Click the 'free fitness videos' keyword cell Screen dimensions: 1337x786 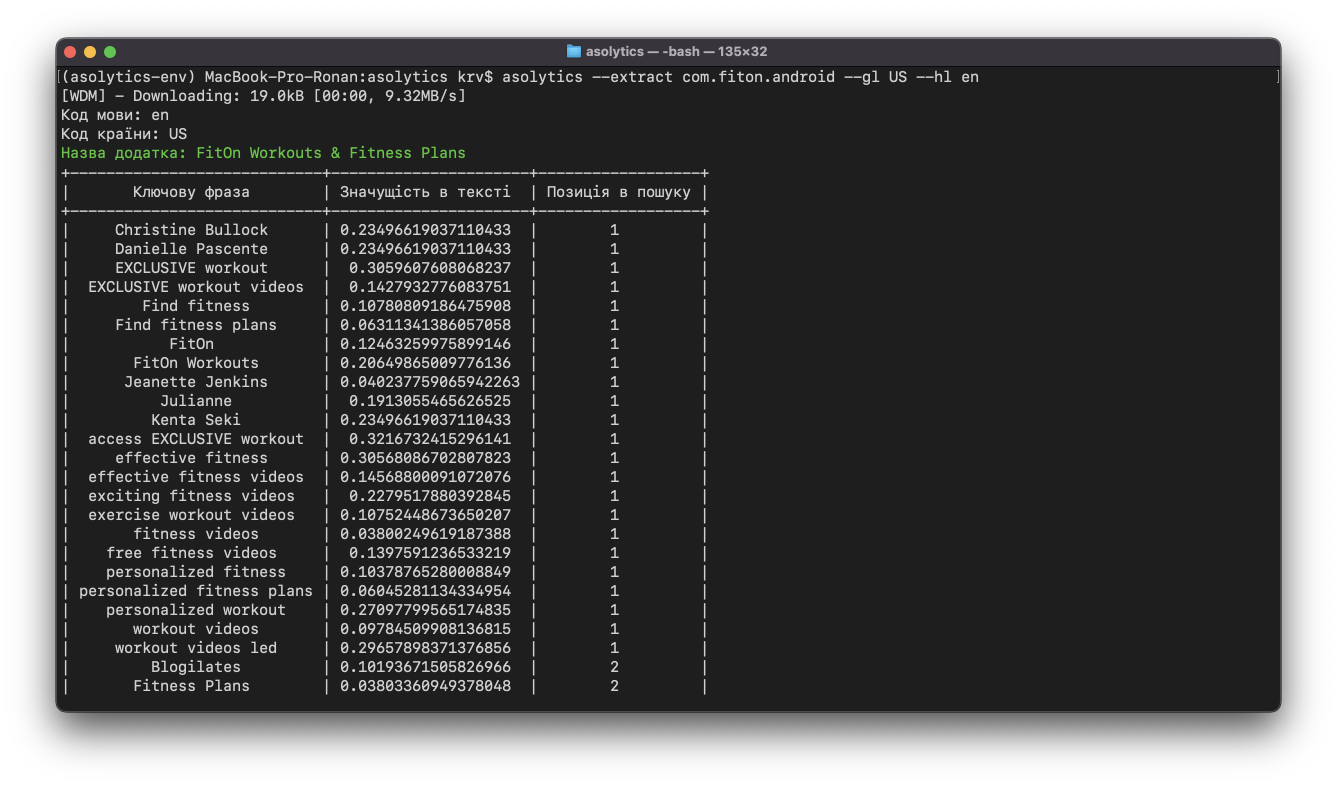(191, 553)
